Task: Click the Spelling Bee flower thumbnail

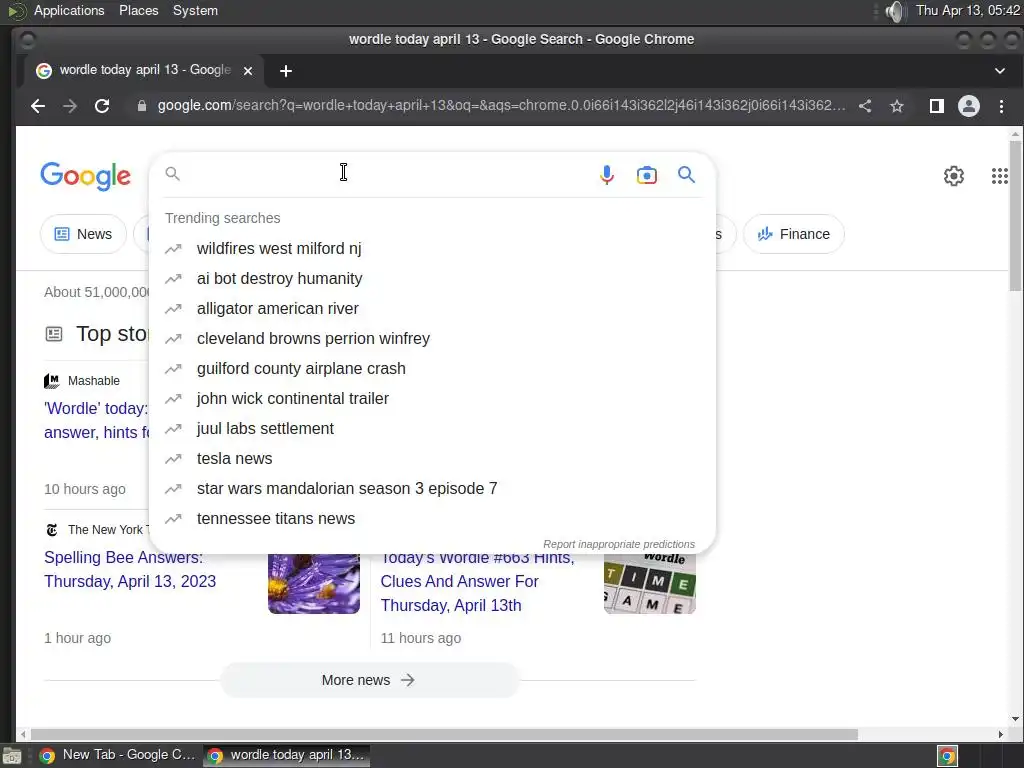Action: click(x=313, y=584)
